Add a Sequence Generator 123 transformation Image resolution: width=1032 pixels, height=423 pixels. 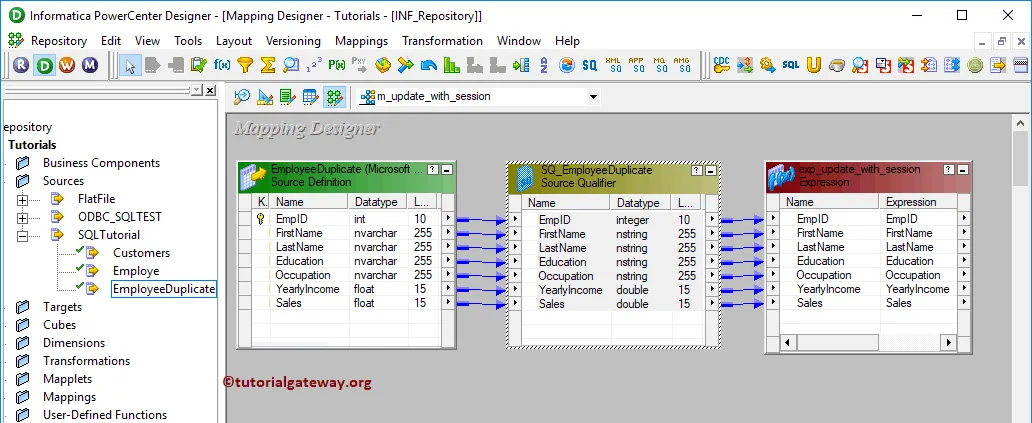coord(314,65)
